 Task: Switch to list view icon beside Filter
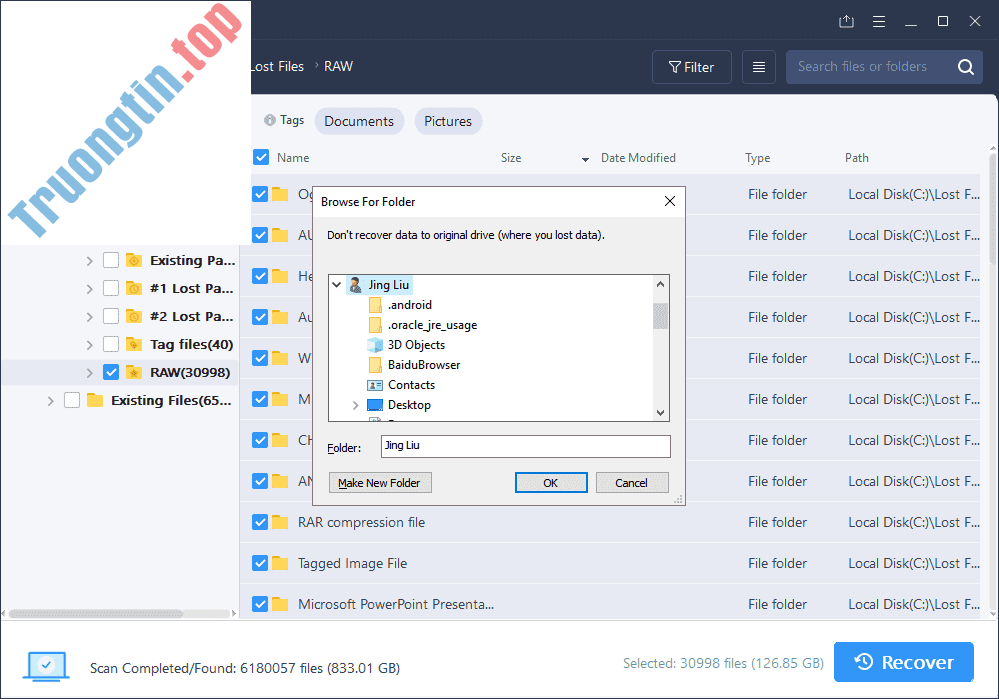pos(759,67)
